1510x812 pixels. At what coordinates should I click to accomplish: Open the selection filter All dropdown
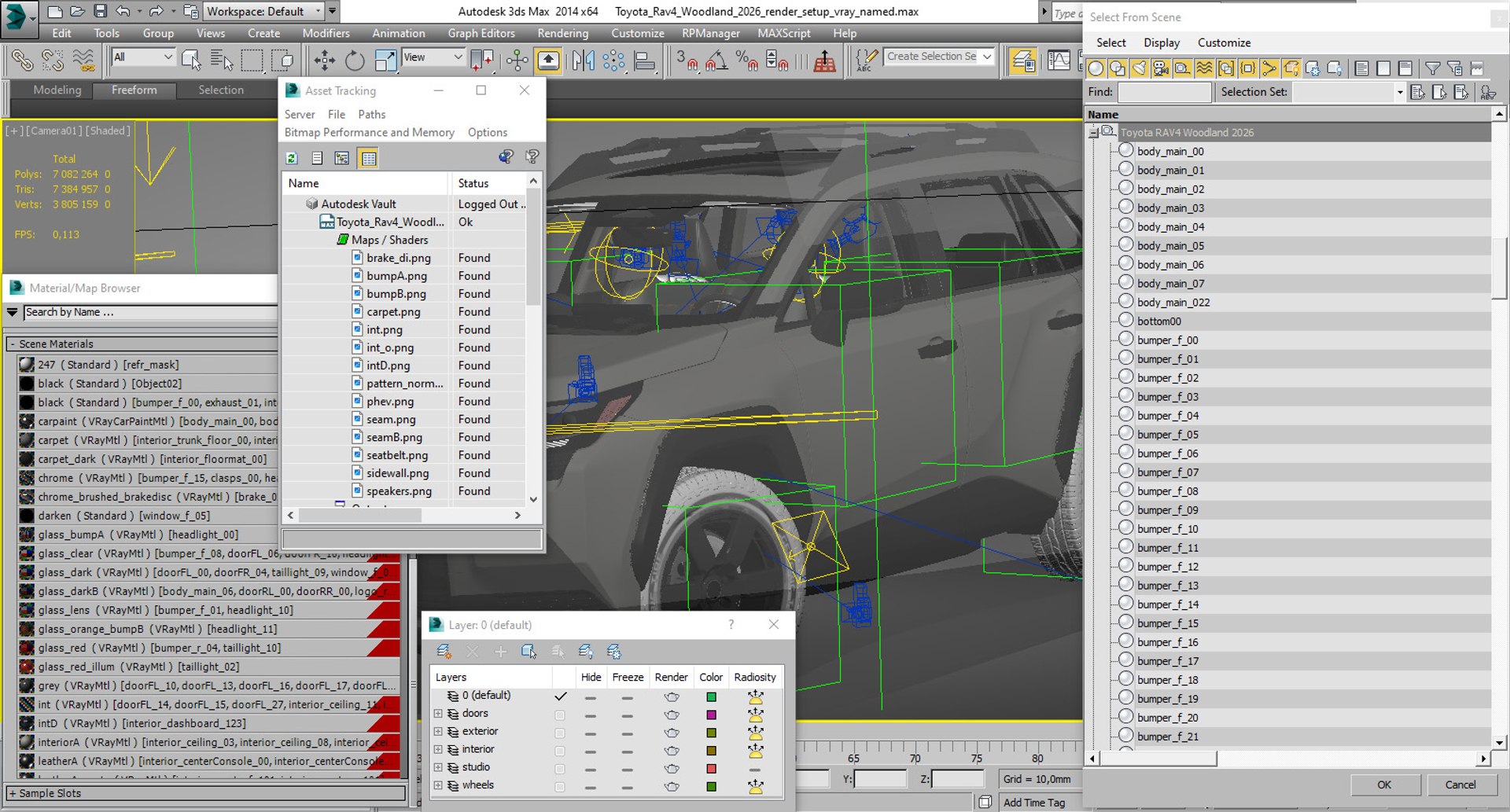tap(142, 57)
